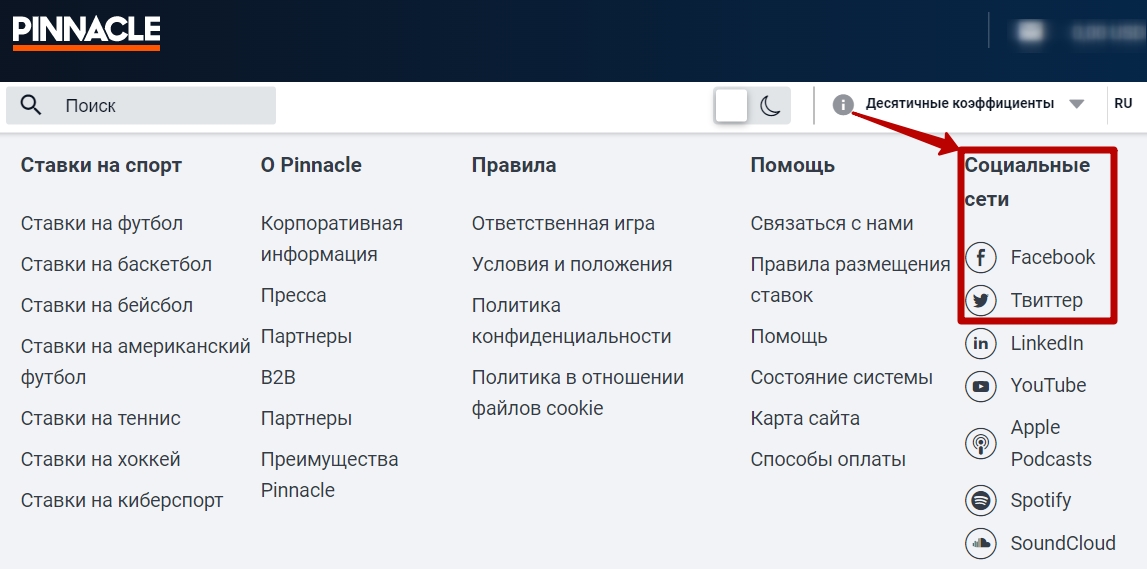The height and width of the screenshot is (569, 1147).
Task: Open the Apple Podcasts icon
Action: coord(981,443)
